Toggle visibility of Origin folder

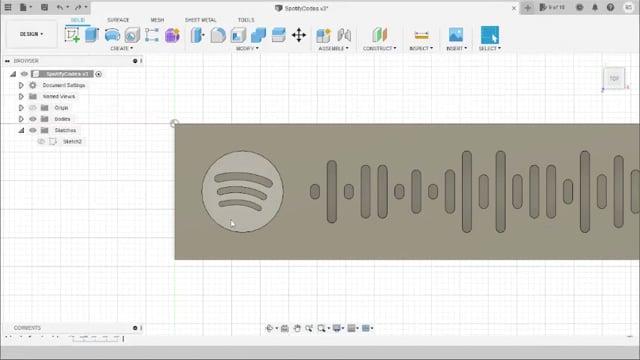tap(33, 108)
